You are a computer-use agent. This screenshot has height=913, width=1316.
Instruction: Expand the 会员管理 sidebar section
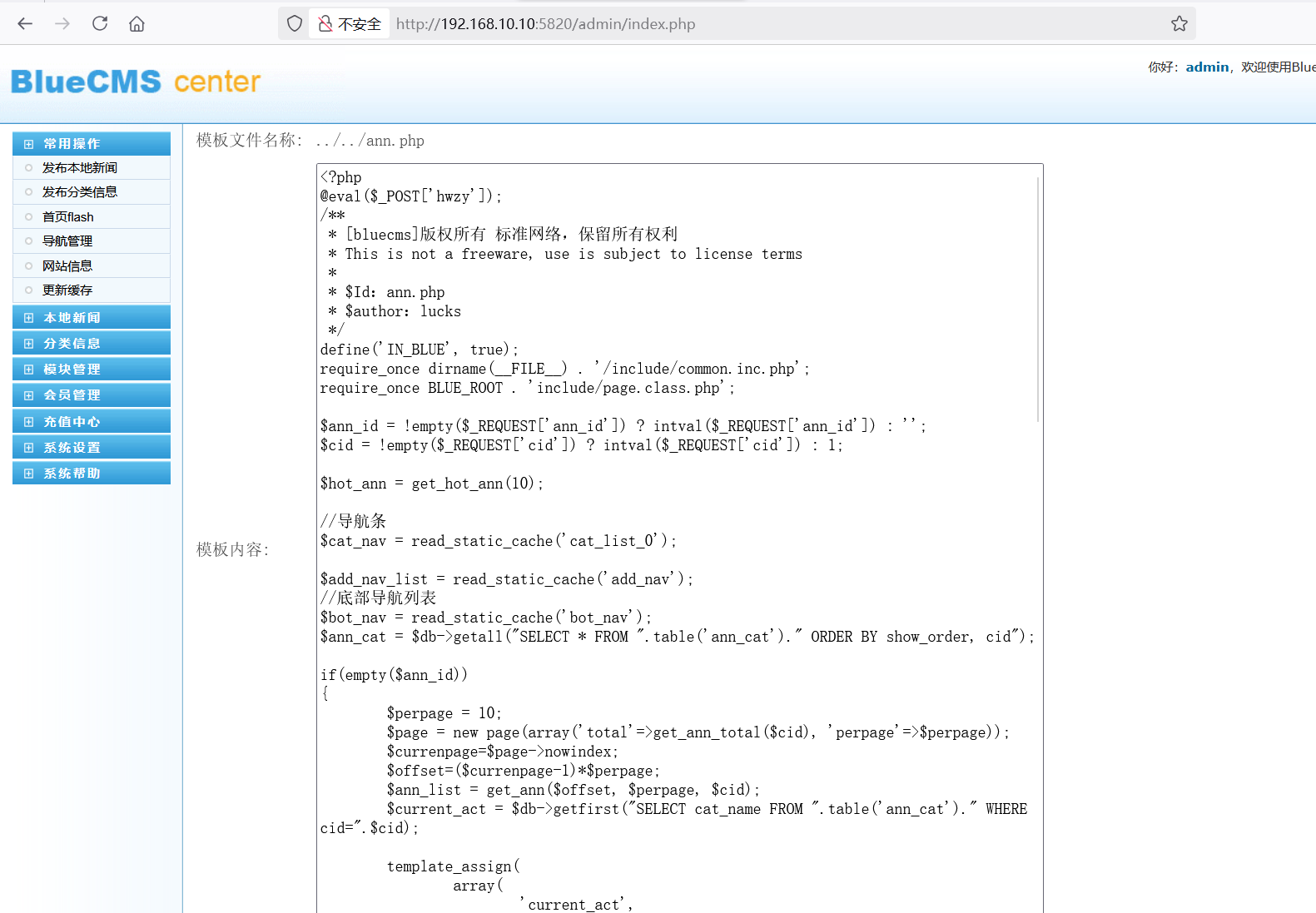pos(72,395)
